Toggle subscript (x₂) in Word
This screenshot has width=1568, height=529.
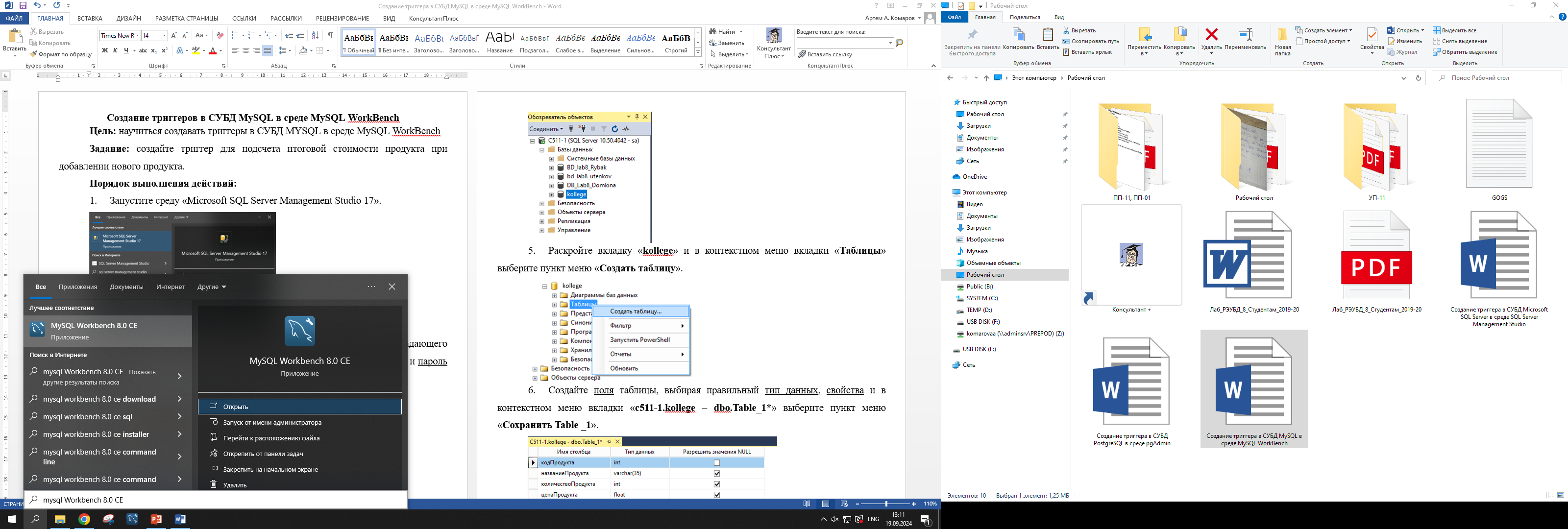154,50
